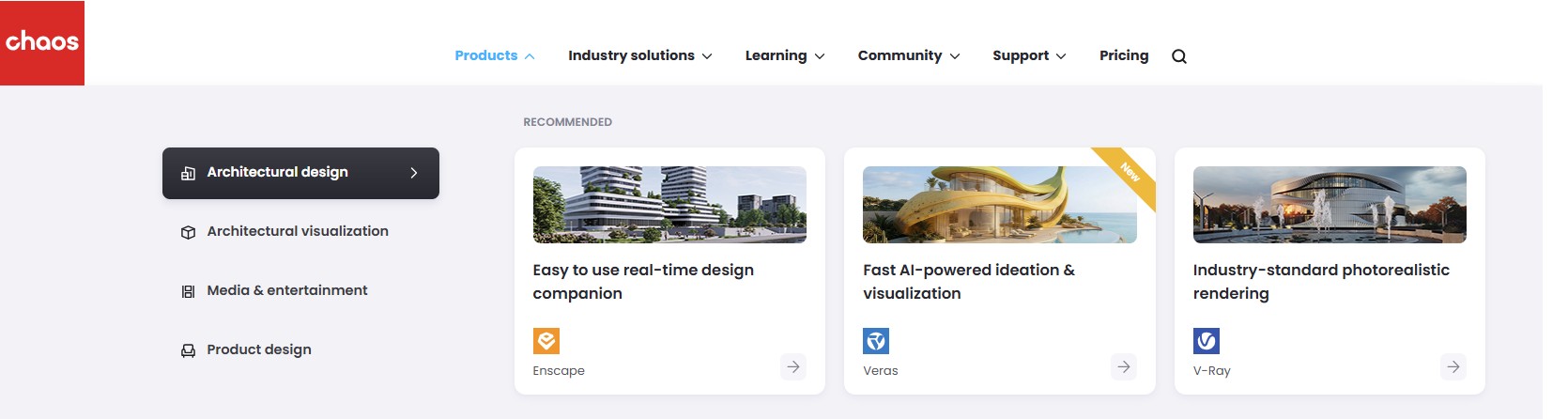Viewport: 1568px width, 419px height.
Task: Select the Product design category
Action: pyautogui.click(x=258, y=349)
